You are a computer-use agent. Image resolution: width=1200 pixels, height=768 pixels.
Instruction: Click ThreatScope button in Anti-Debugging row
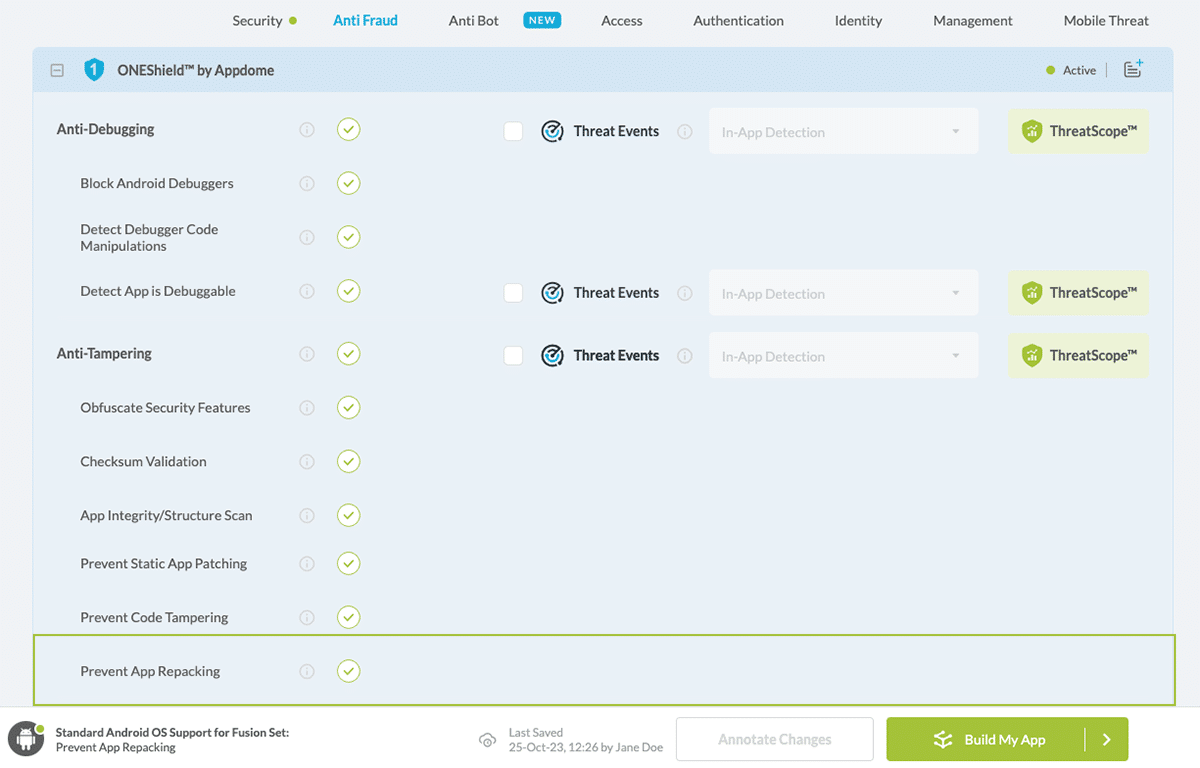coord(1078,131)
